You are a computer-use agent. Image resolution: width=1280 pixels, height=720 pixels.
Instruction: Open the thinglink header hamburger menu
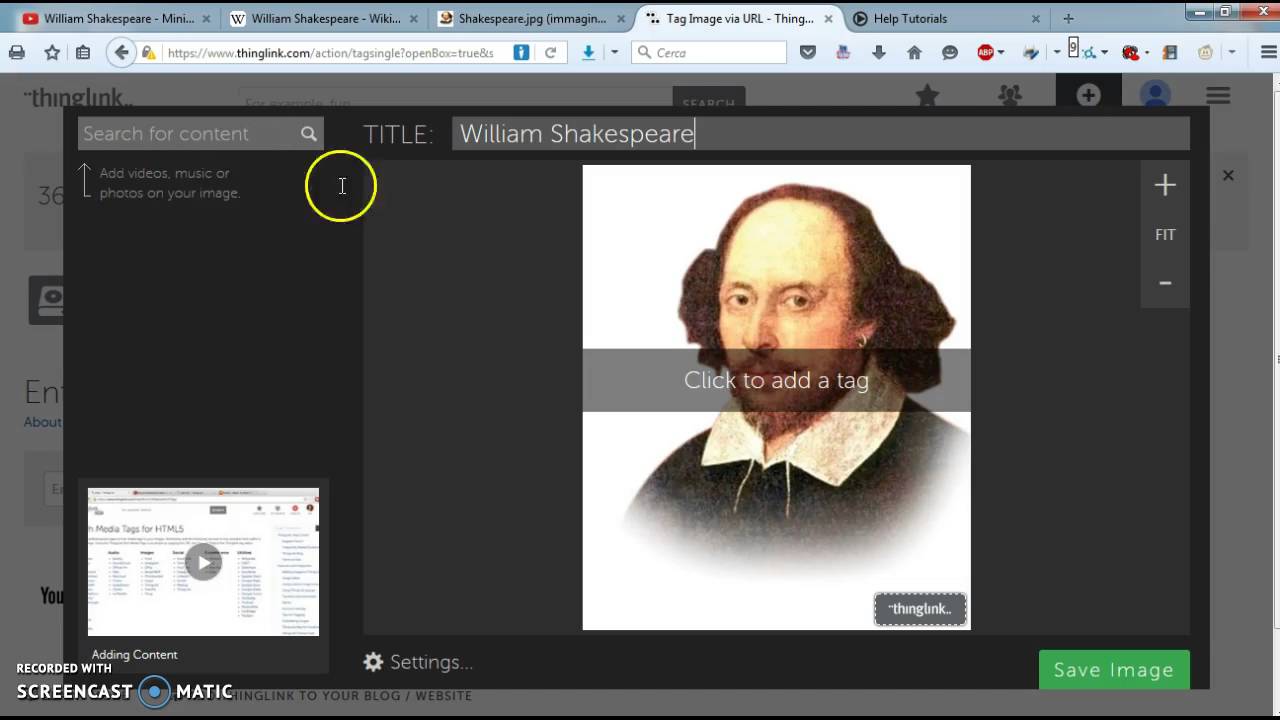pos(1218,96)
